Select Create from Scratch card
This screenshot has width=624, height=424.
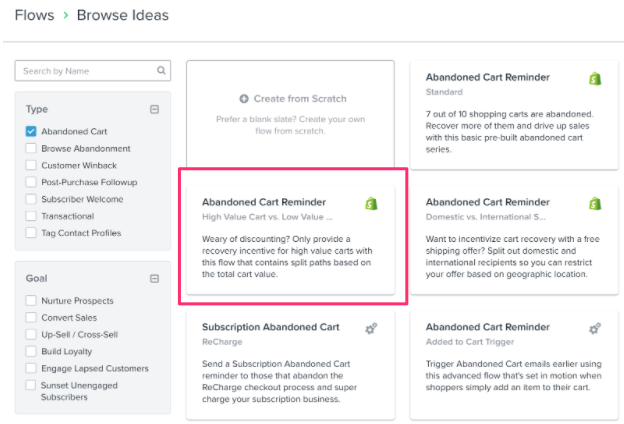(x=291, y=114)
